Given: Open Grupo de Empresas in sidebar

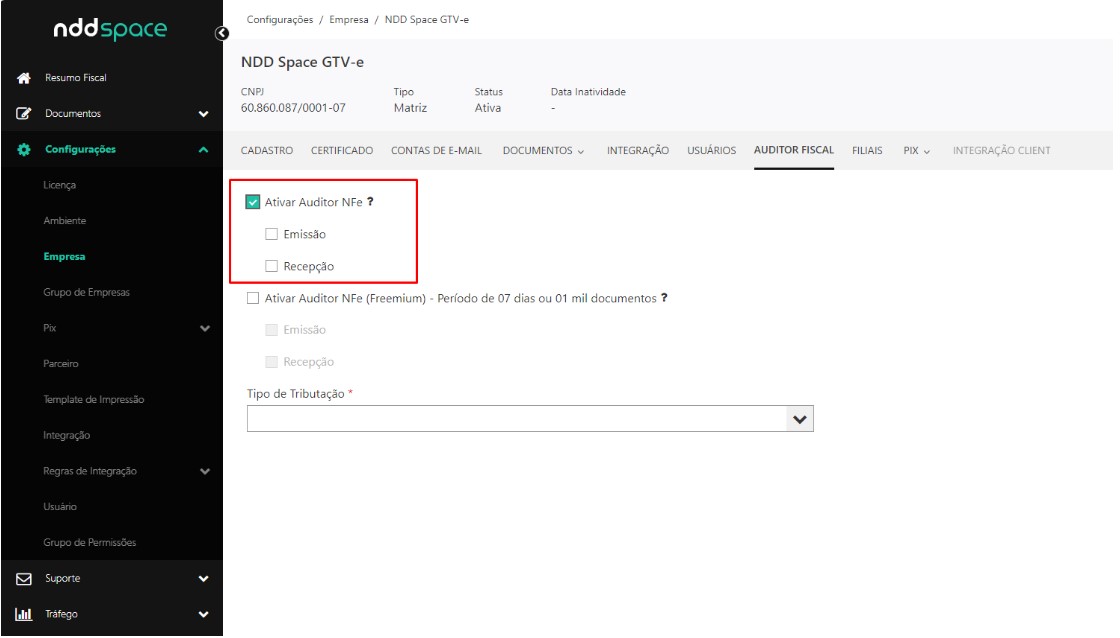Looking at the screenshot, I should [x=86, y=293].
